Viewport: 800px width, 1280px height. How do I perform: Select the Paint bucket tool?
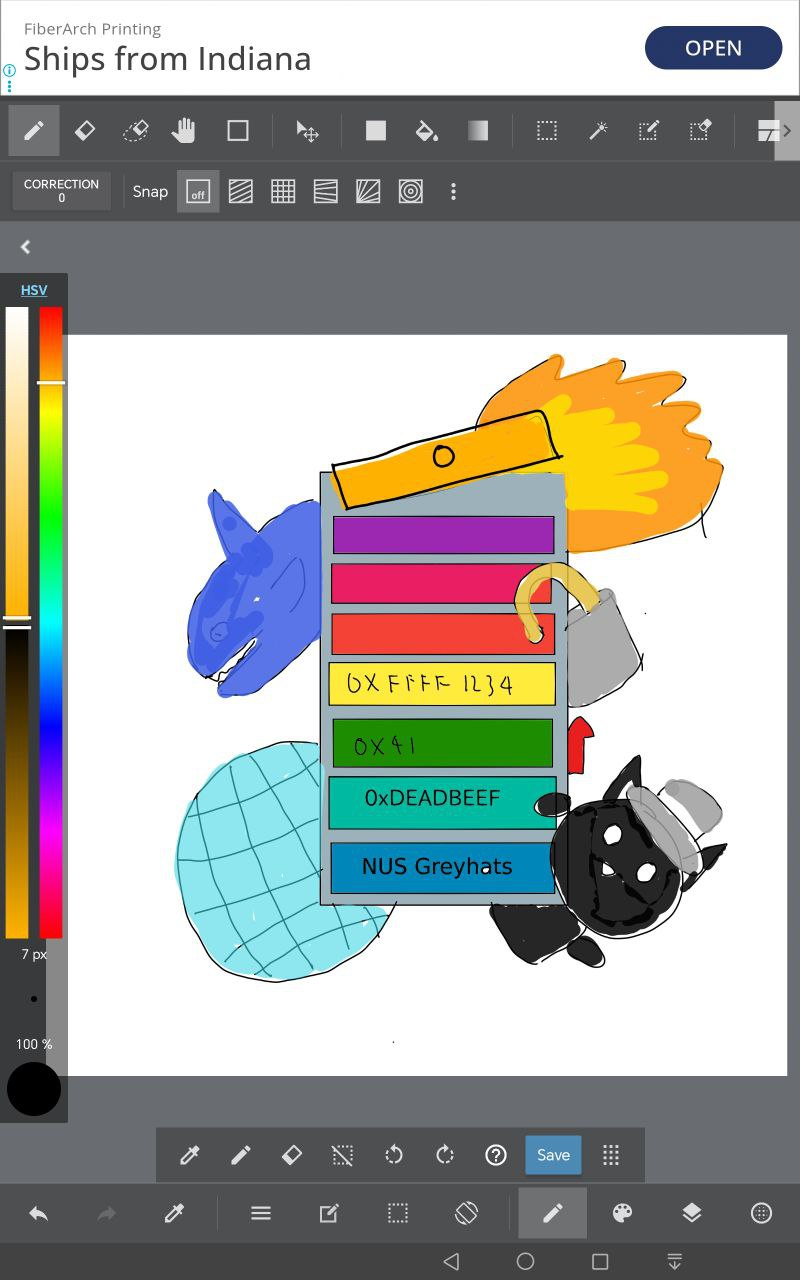[427, 131]
